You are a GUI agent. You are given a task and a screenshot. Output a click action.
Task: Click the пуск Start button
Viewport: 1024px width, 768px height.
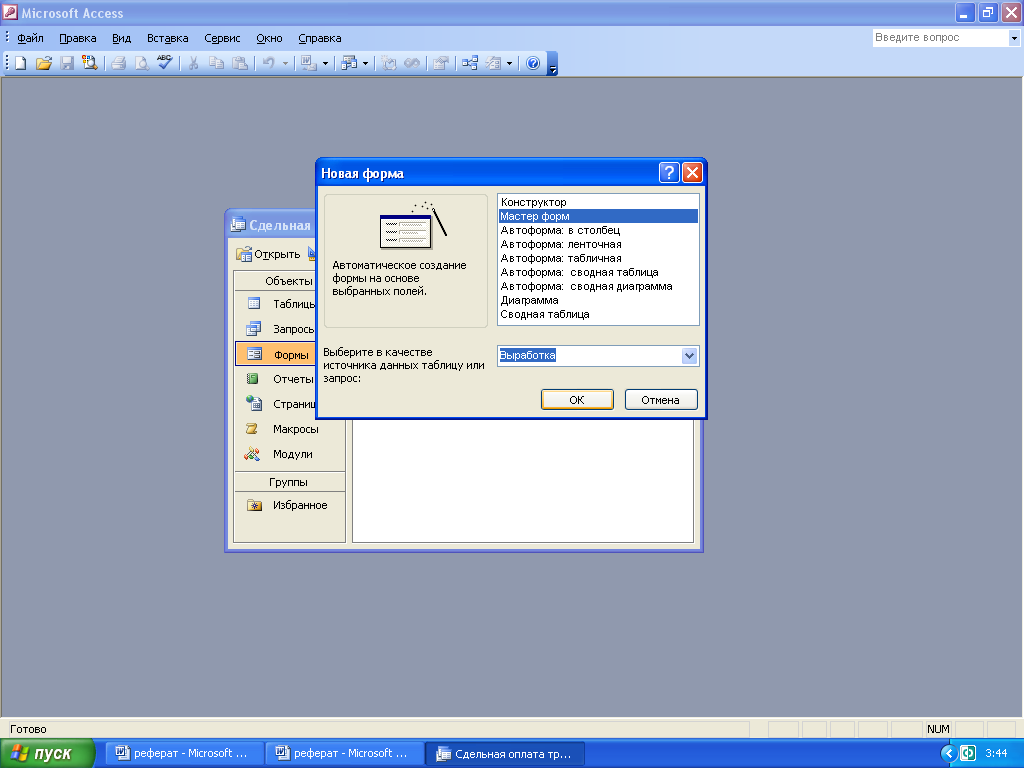pos(46,754)
